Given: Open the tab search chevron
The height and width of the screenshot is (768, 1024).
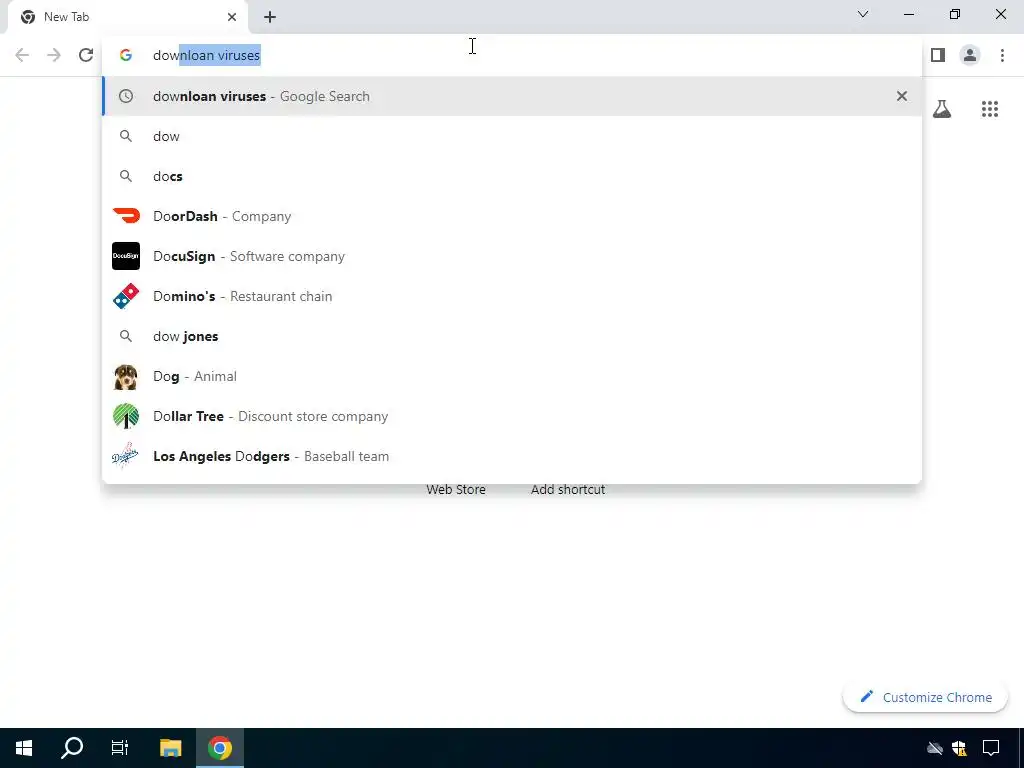Looking at the screenshot, I should [x=863, y=14].
